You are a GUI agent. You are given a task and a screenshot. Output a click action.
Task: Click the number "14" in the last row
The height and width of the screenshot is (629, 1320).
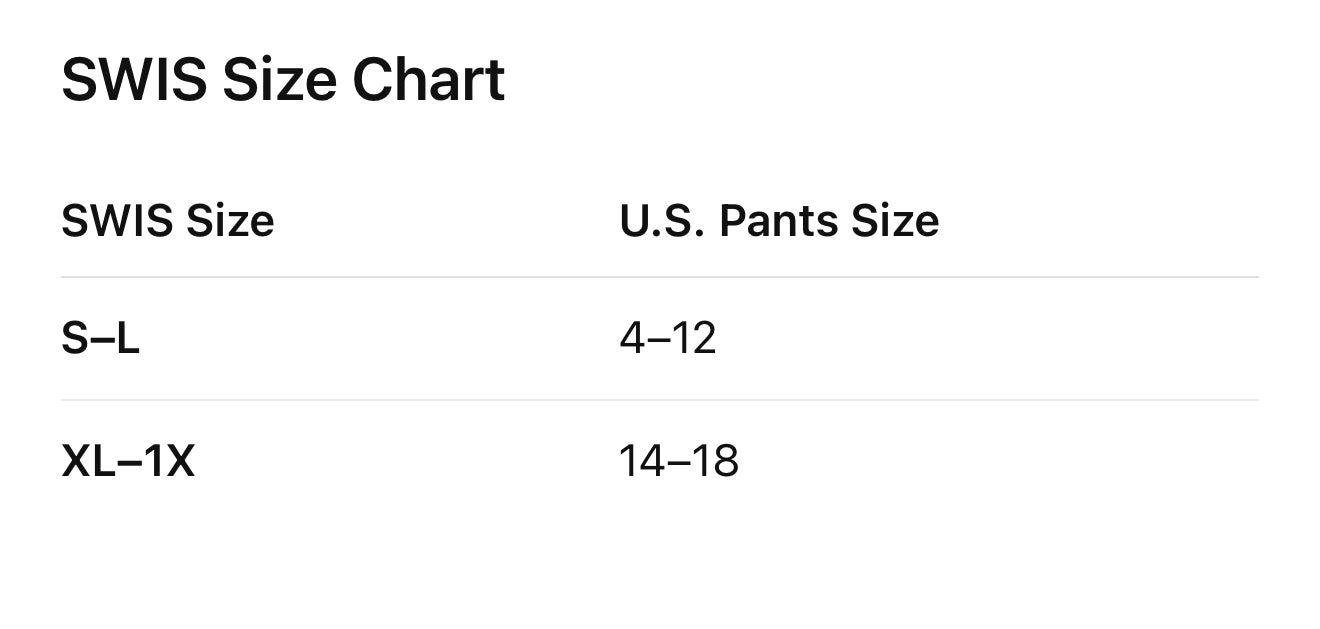click(x=642, y=461)
